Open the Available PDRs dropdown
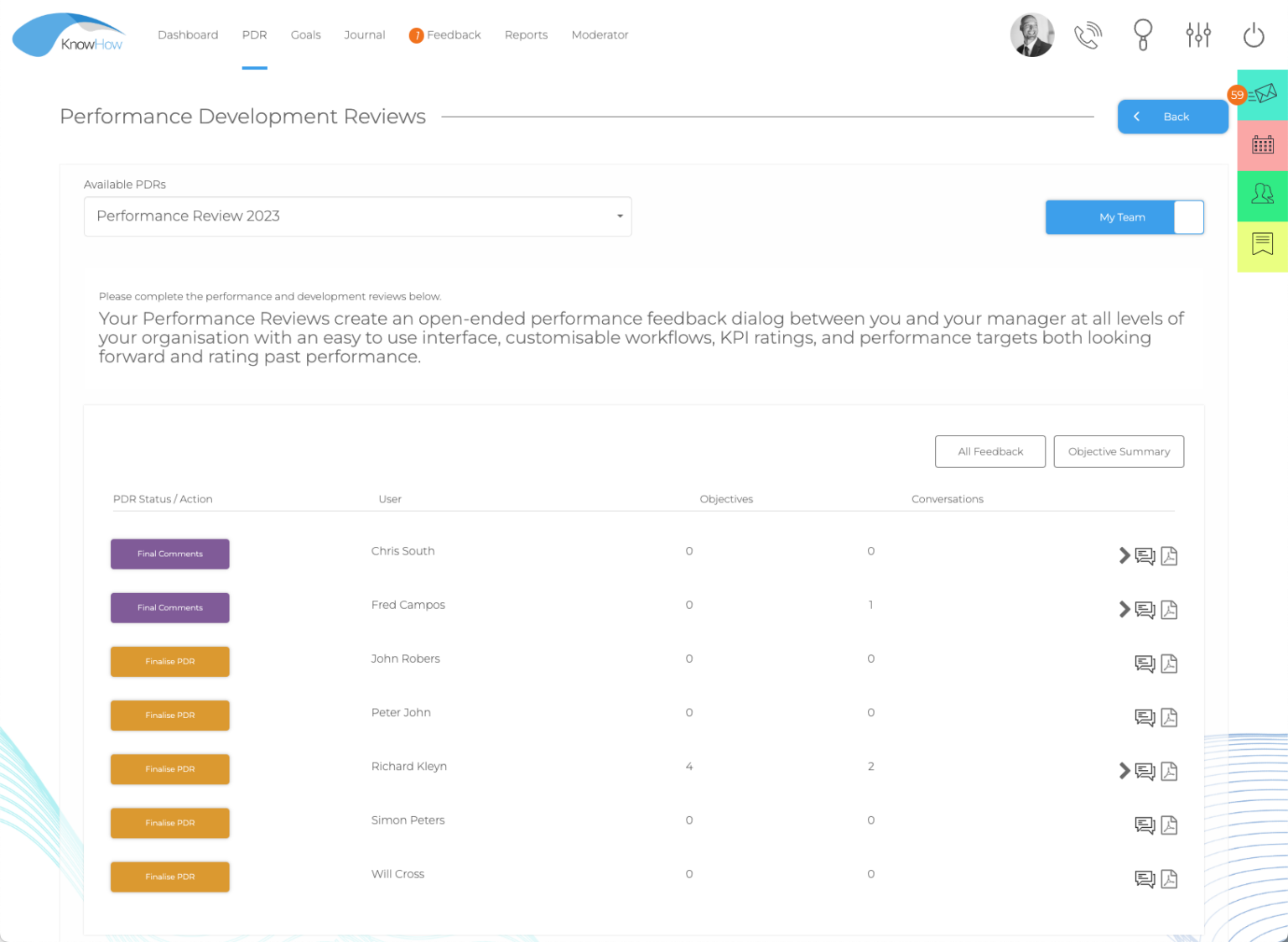 pos(357,216)
